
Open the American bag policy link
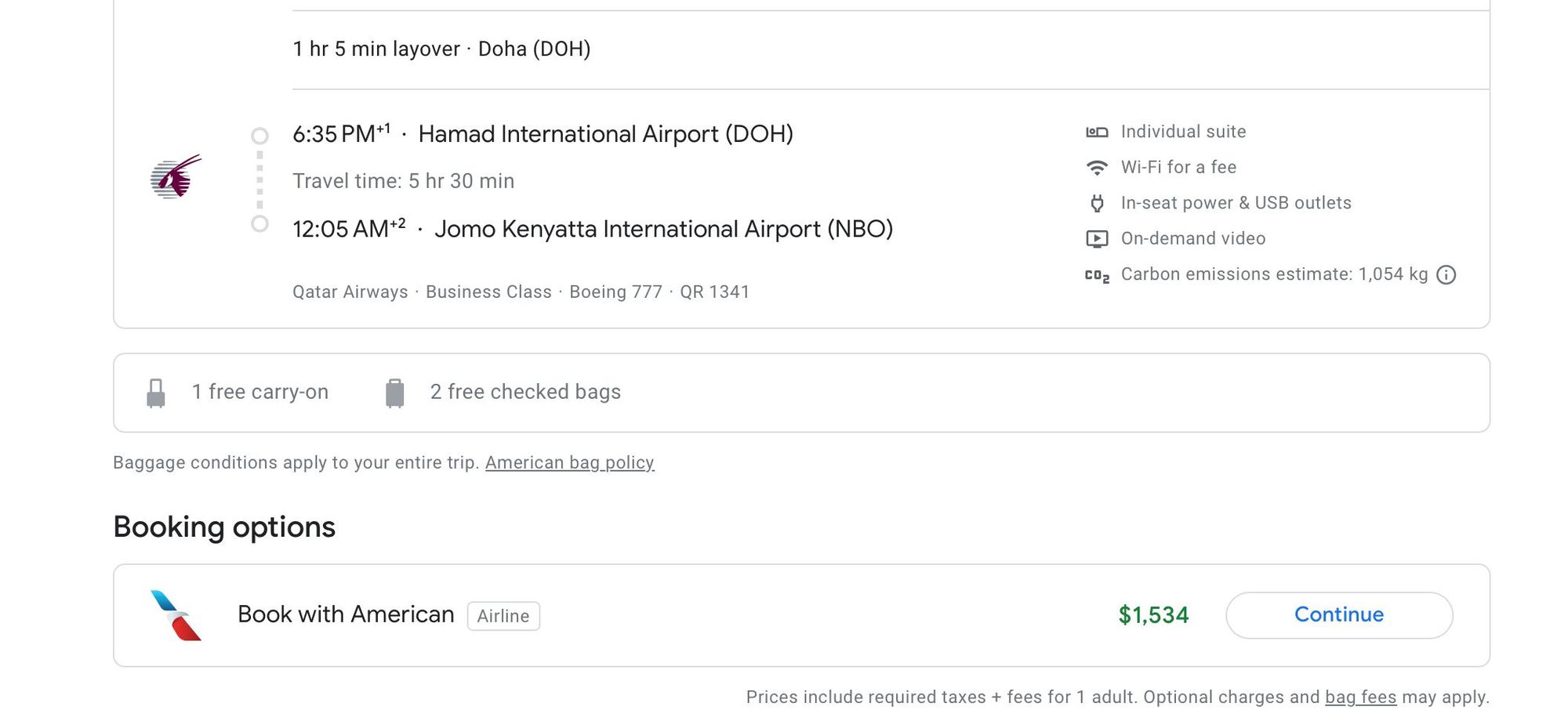[x=570, y=462]
